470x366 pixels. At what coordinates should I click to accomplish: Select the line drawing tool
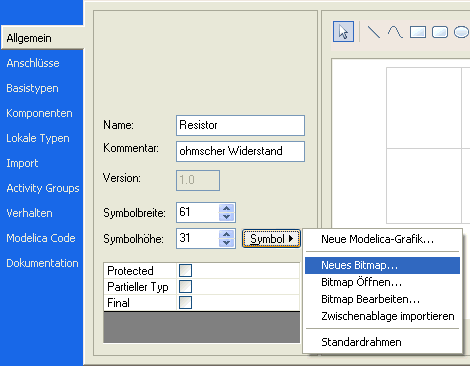373,32
